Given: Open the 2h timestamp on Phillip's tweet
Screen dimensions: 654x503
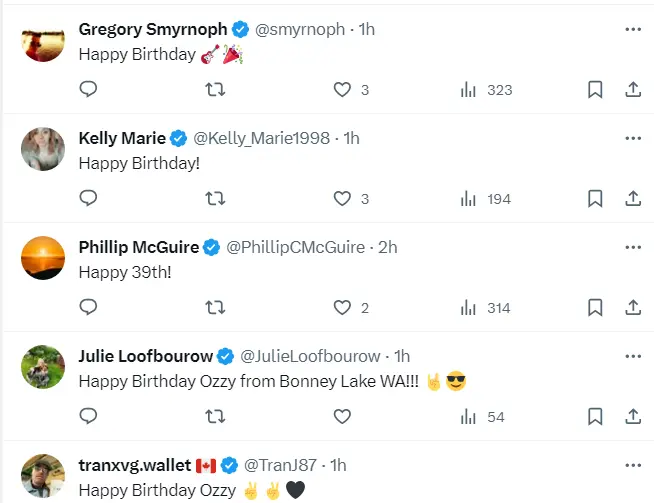Looking at the screenshot, I should tap(388, 247).
